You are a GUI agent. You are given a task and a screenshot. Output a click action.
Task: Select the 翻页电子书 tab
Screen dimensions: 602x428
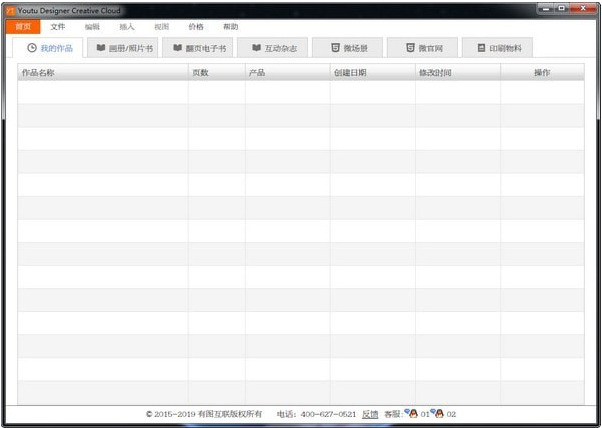click(198, 48)
